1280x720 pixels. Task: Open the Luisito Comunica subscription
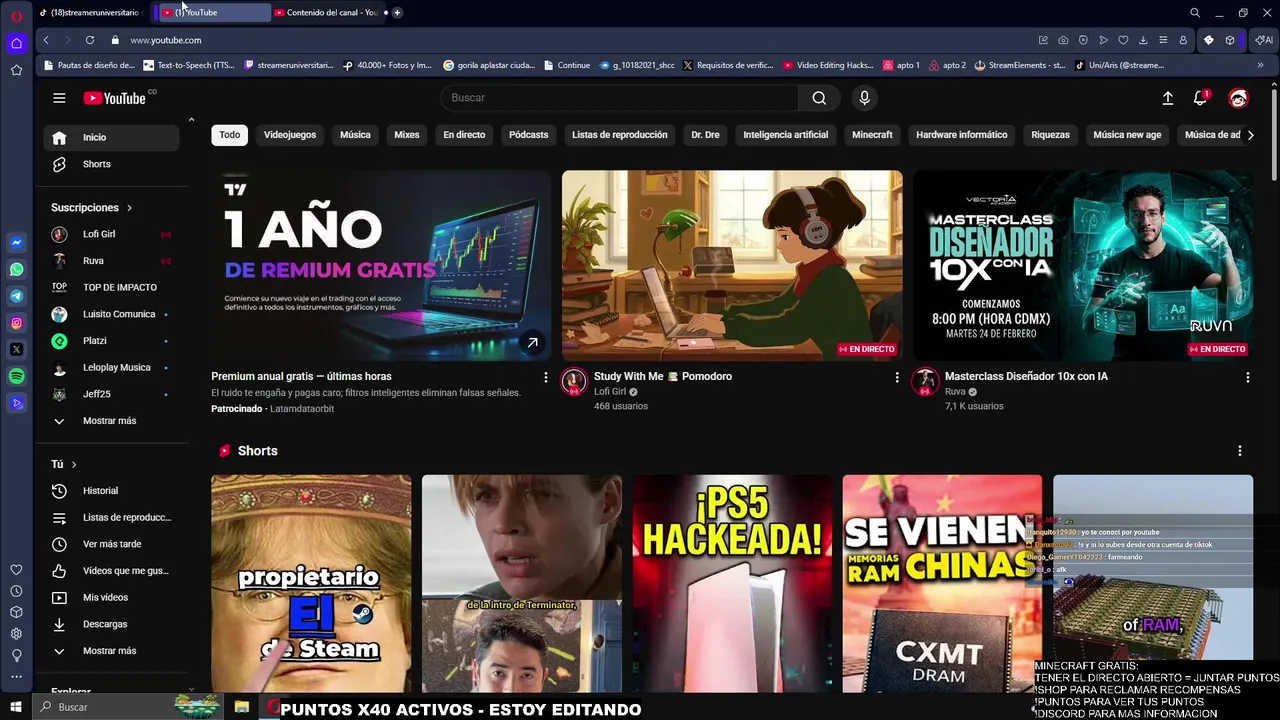(x=111, y=314)
